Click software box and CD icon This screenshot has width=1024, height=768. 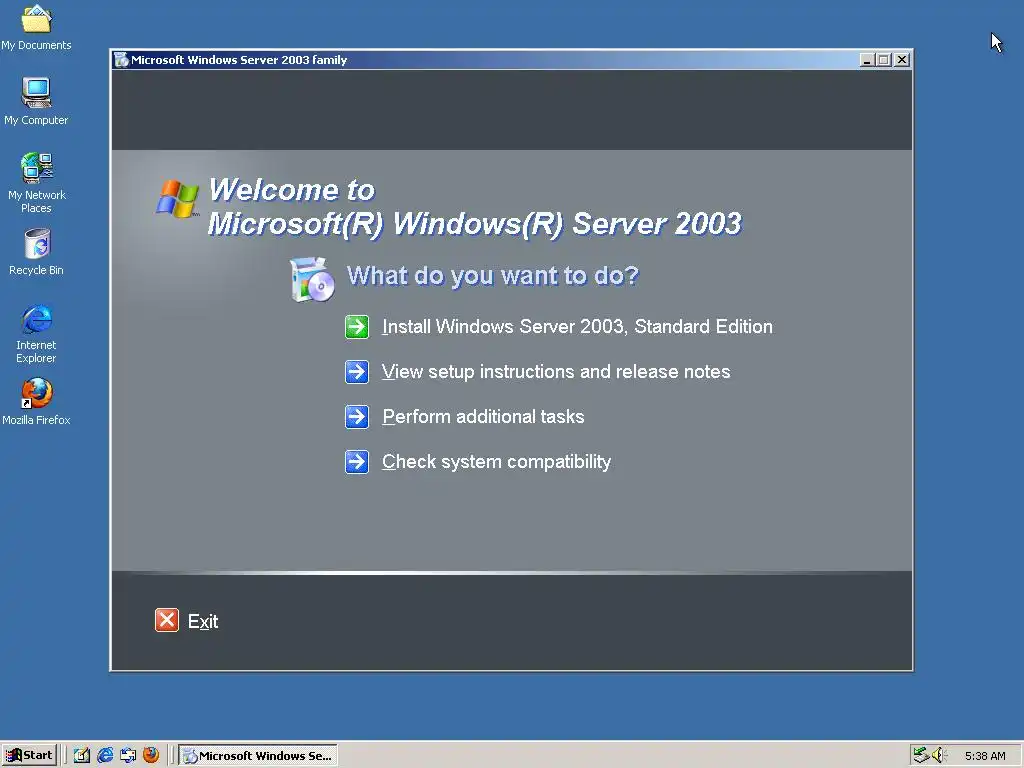pyautogui.click(x=312, y=280)
